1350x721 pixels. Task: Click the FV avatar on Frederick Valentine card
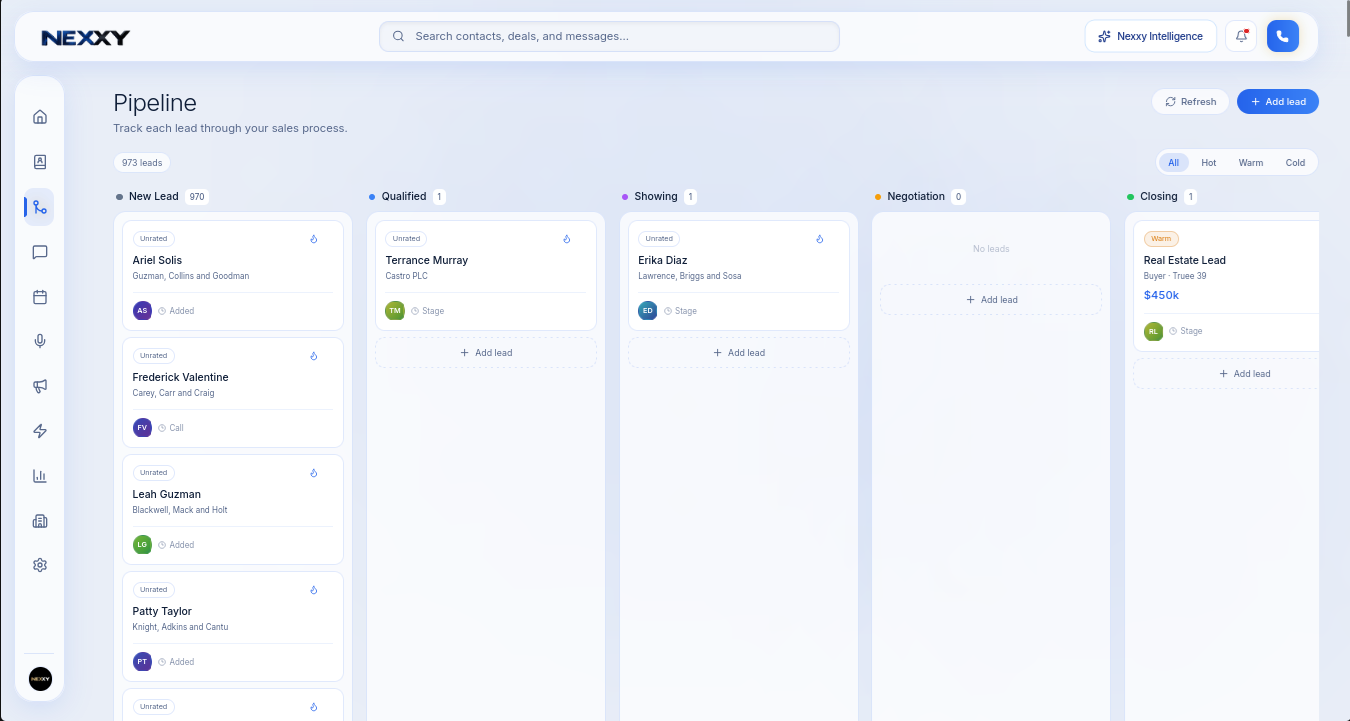click(x=143, y=428)
